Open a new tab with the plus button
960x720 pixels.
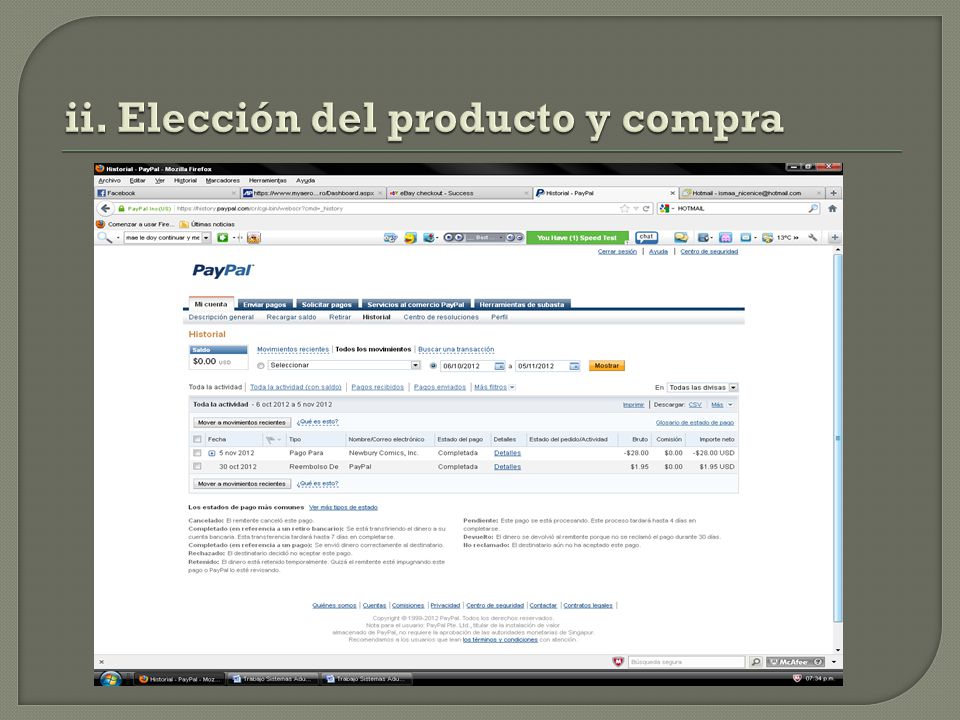[x=833, y=193]
